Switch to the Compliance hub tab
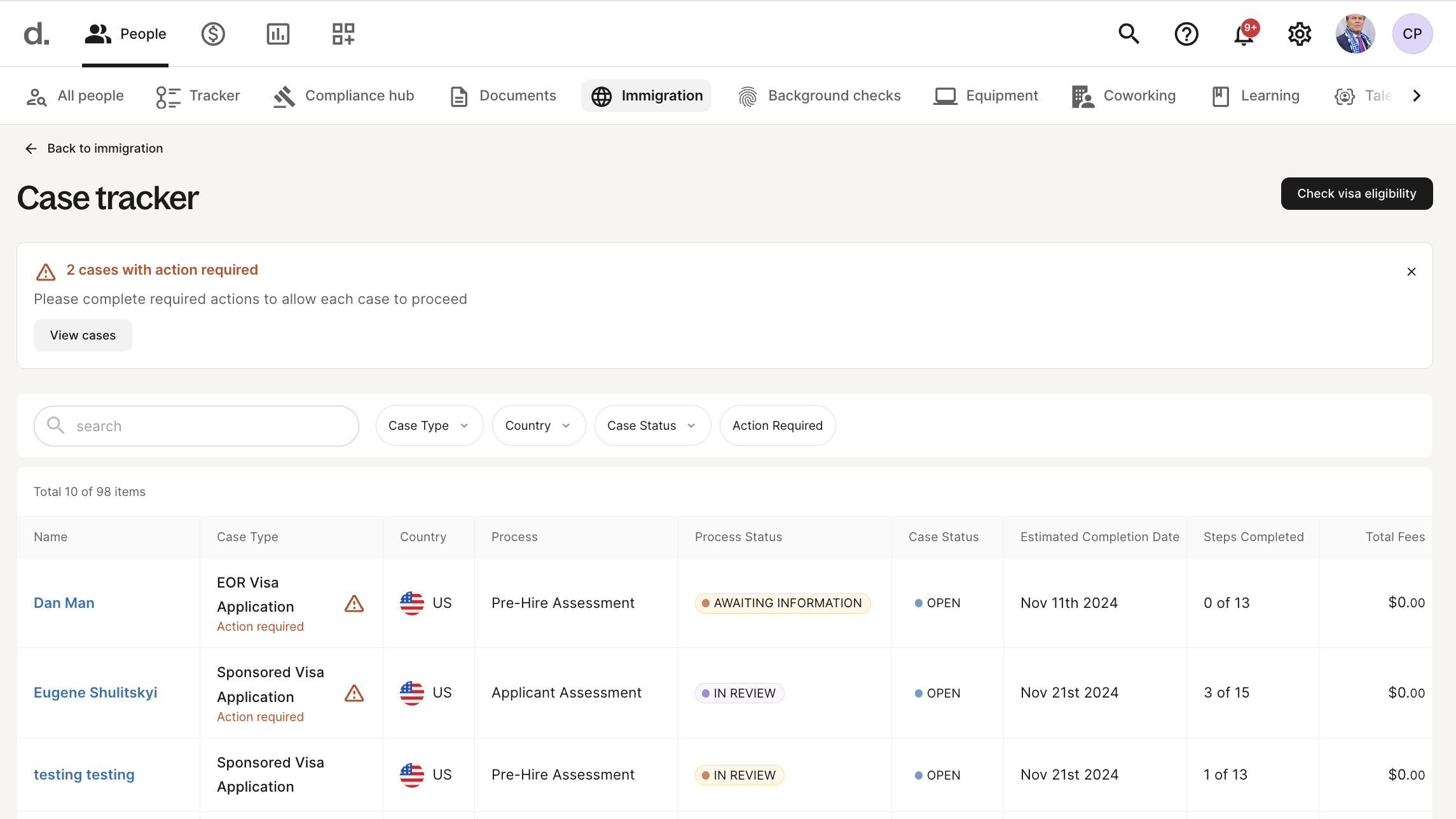Viewport: 1456px width, 819px height. (x=344, y=95)
